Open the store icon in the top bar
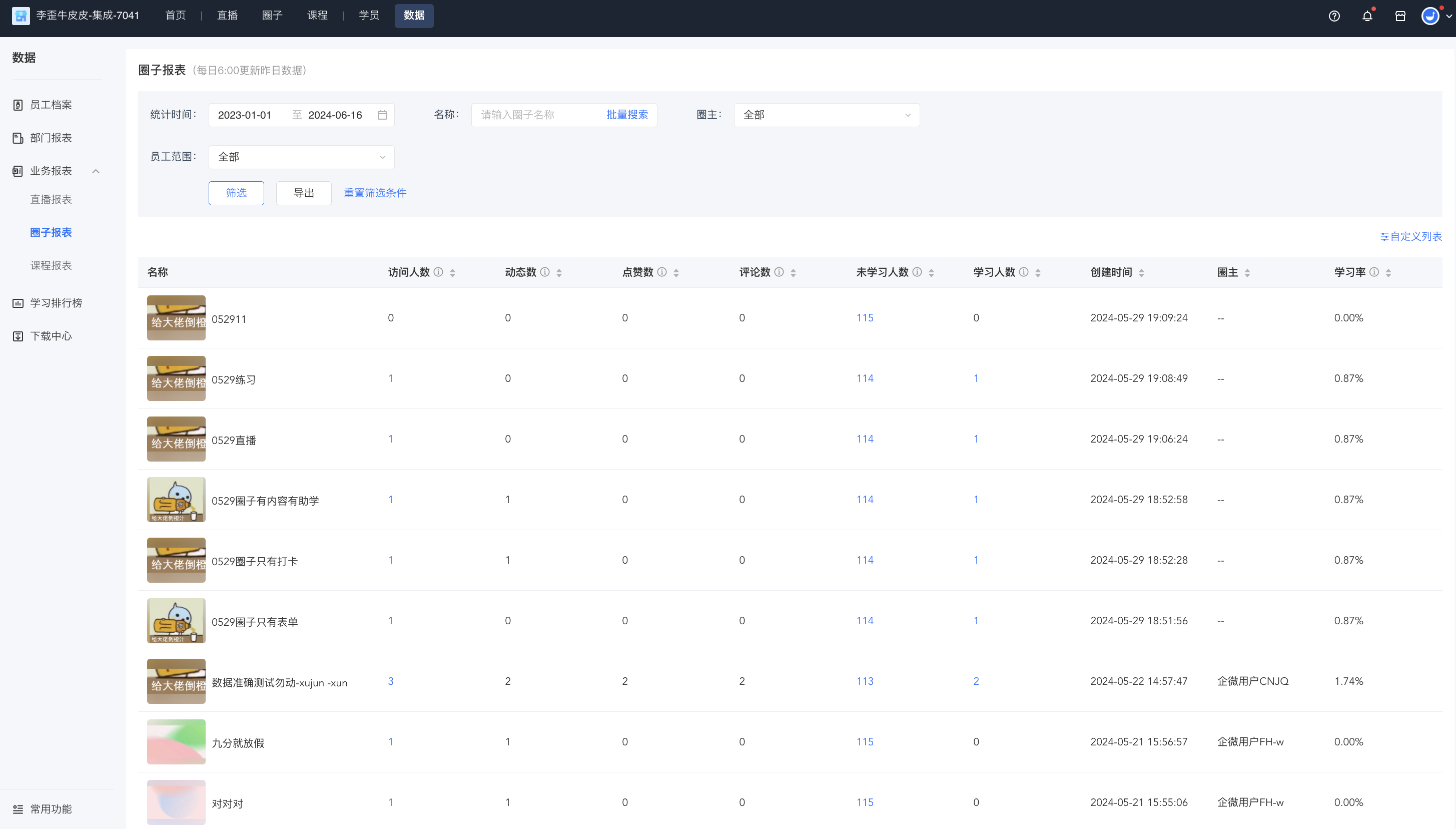 (x=1400, y=16)
